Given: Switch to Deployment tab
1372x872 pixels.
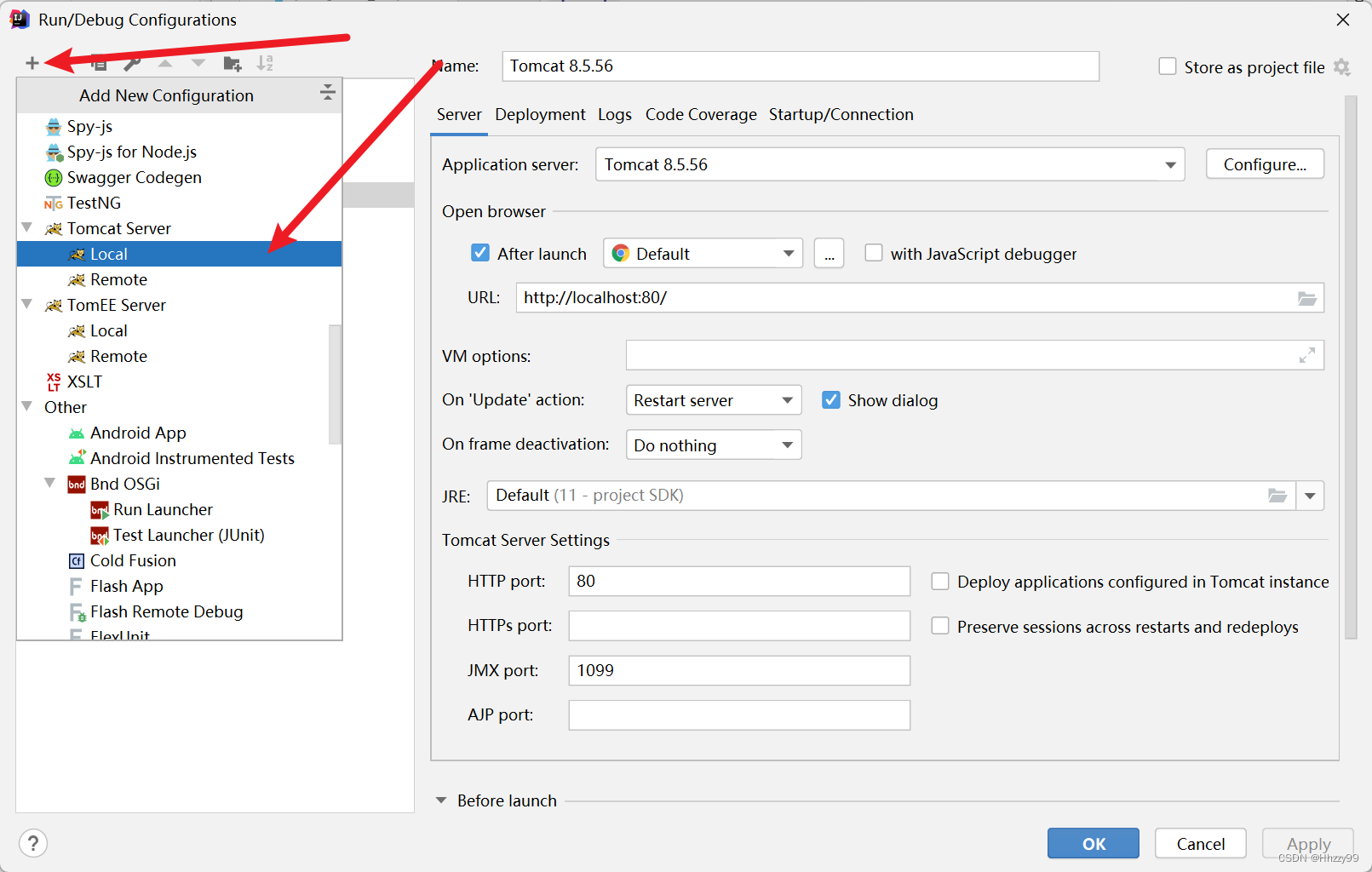Looking at the screenshot, I should pyautogui.click(x=540, y=114).
